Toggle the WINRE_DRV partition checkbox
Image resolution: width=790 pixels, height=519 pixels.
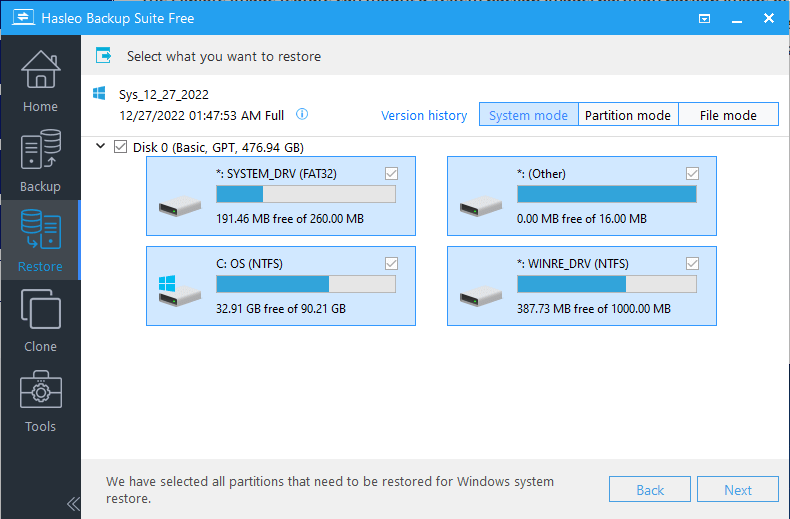point(693,264)
